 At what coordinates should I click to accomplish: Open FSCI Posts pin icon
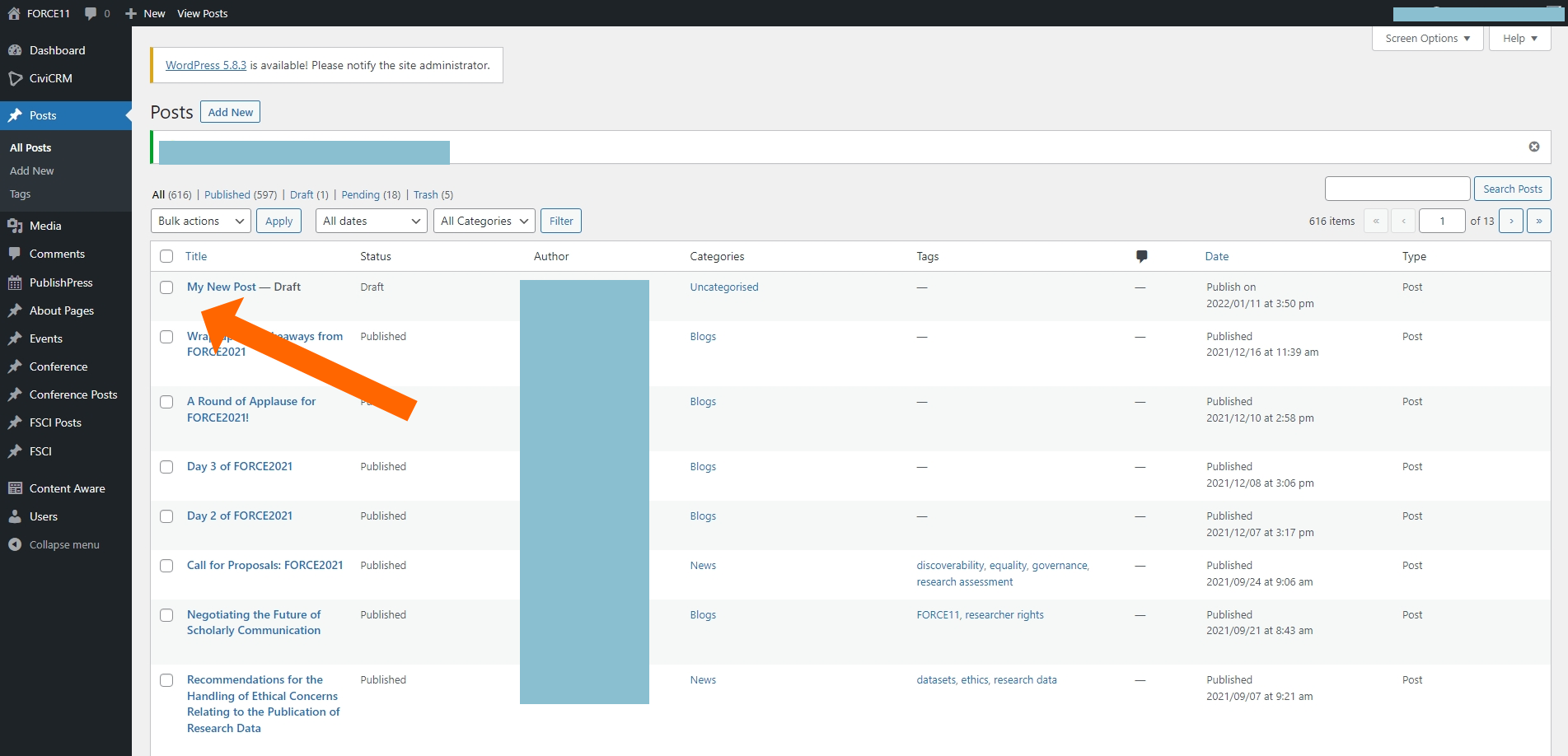(15, 422)
